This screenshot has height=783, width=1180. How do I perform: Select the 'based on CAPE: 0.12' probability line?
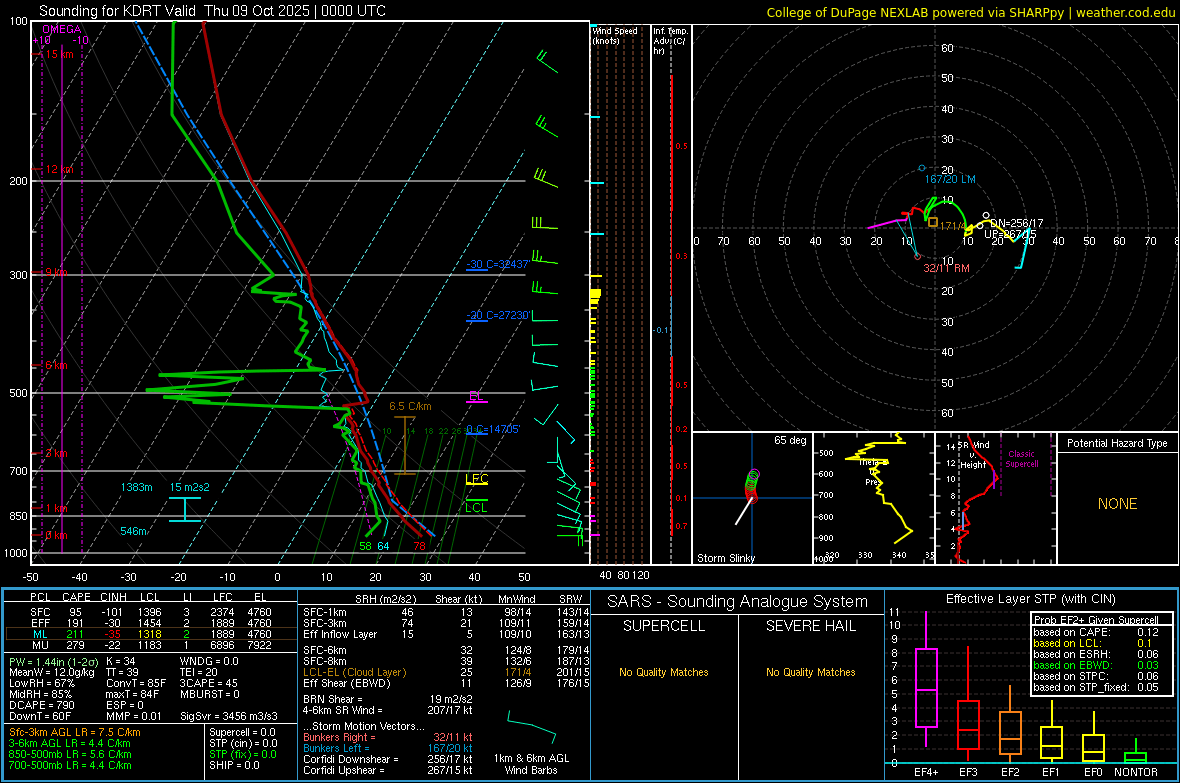tap(1096, 632)
